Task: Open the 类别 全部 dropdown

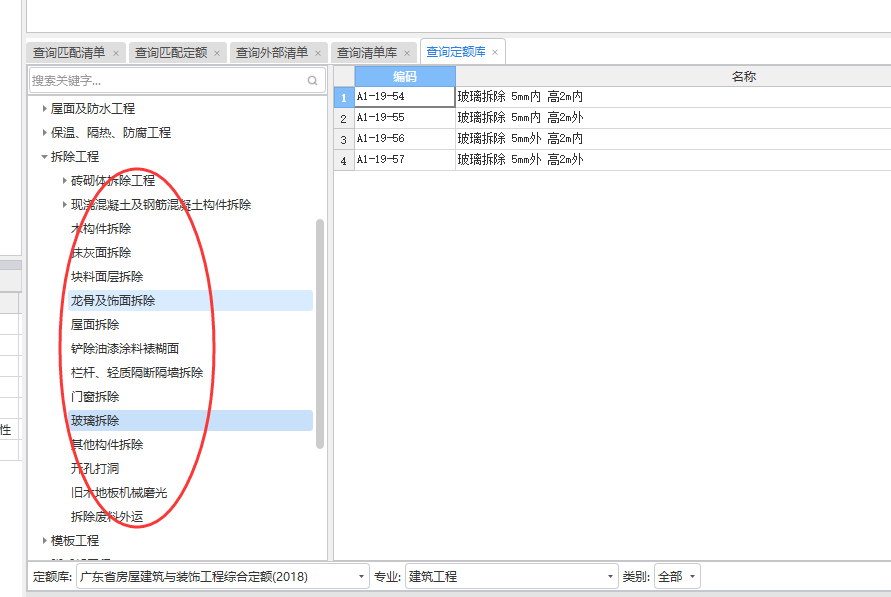Action: 677,577
